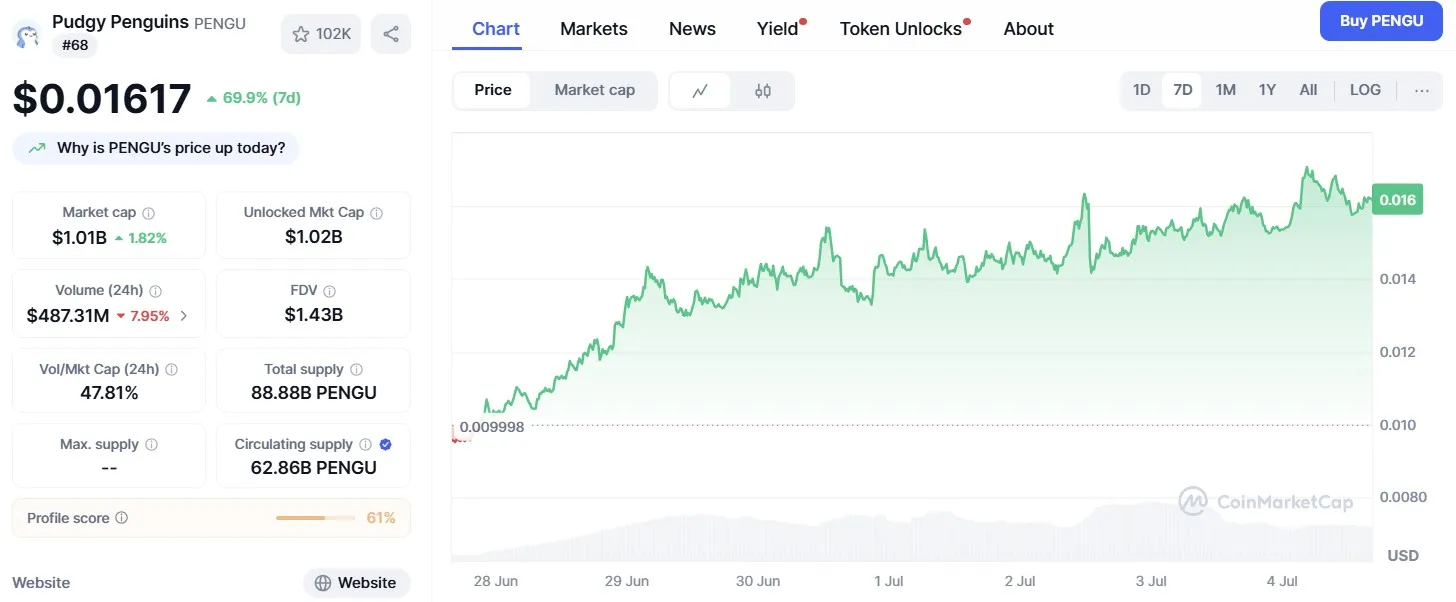Viewport: 1456px width, 602px height.
Task: Open the Website link button
Action: pos(357,583)
